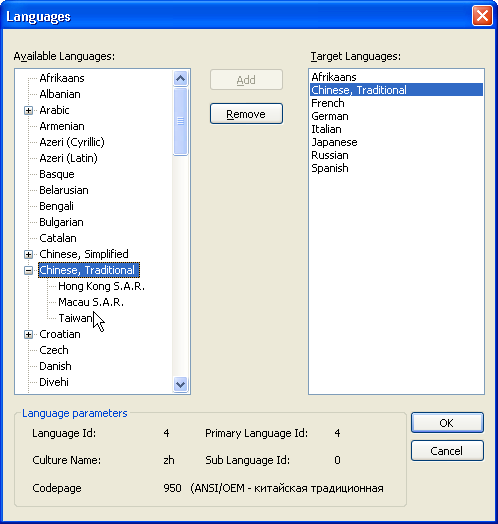498x524 pixels.
Task: Expand the Chinese, Simplified node
Action: pos(28,255)
